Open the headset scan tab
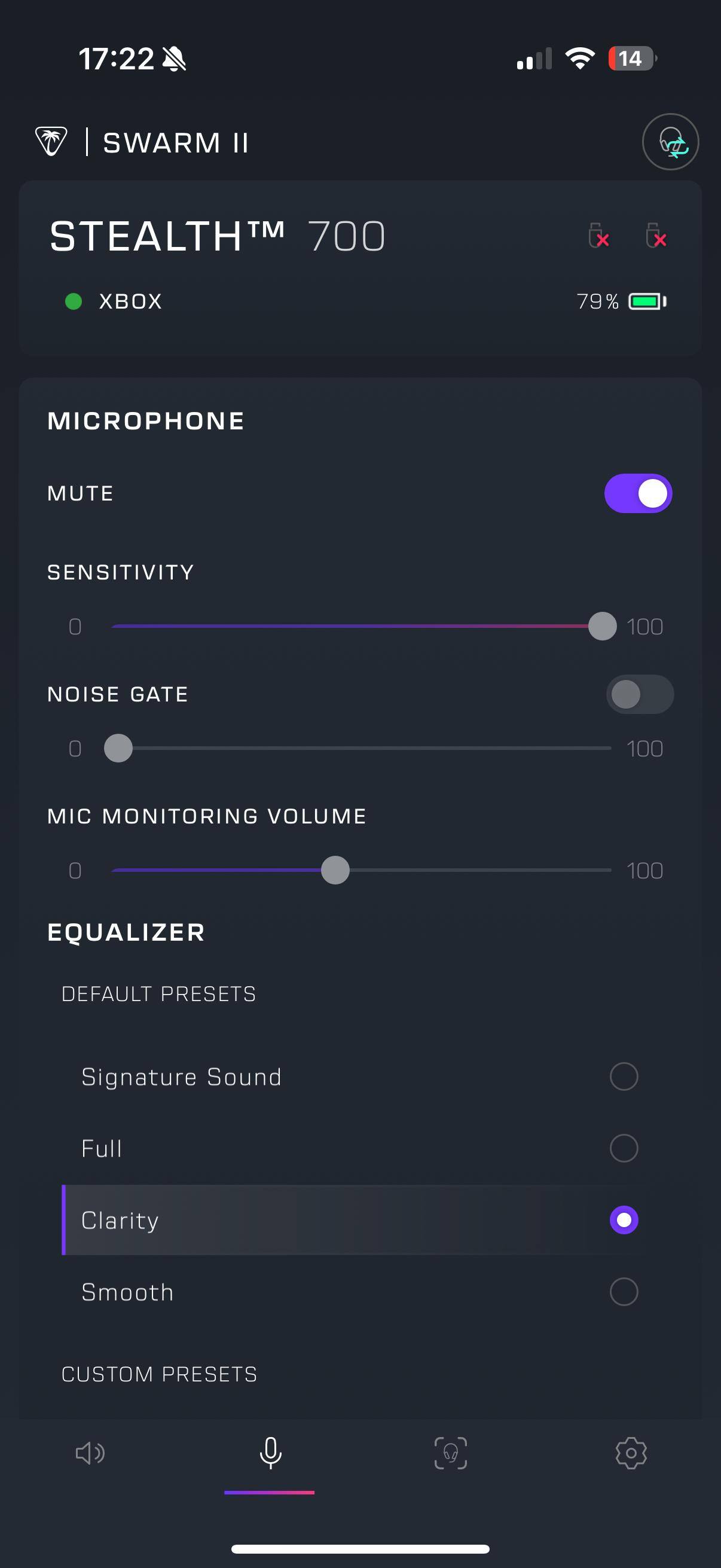 pyautogui.click(x=450, y=1453)
